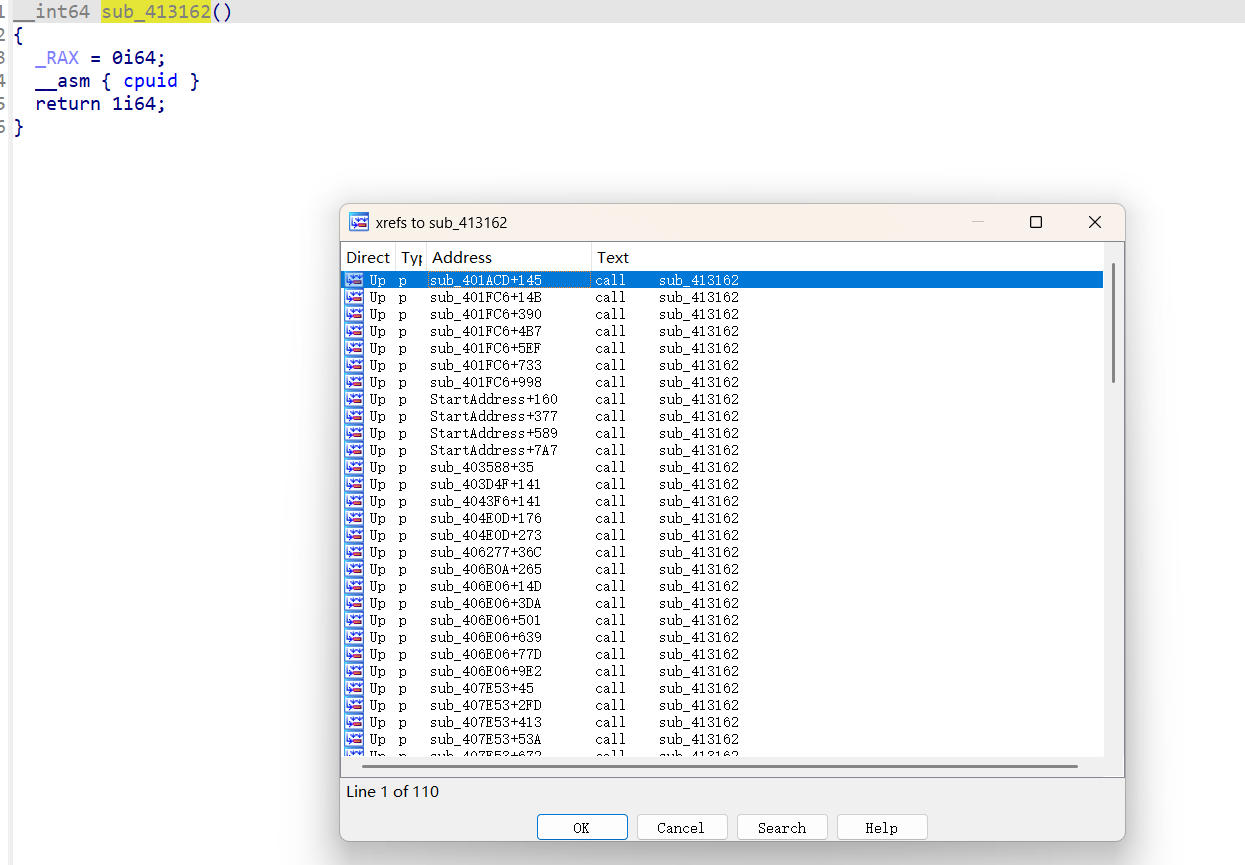Click the vertical scrollbar in the xrefs list
This screenshot has width=1245, height=865.
(1113, 323)
